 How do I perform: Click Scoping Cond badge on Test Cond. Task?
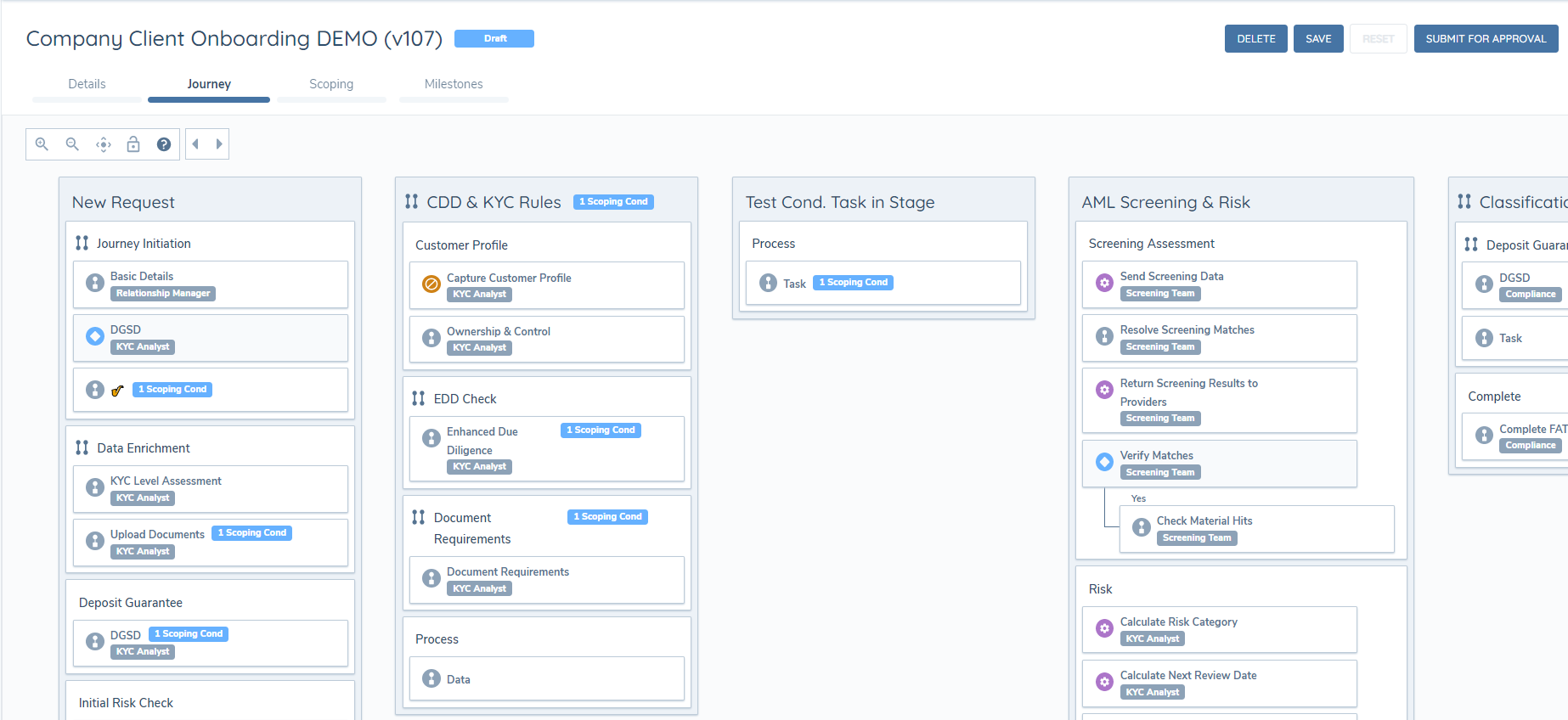(853, 283)
